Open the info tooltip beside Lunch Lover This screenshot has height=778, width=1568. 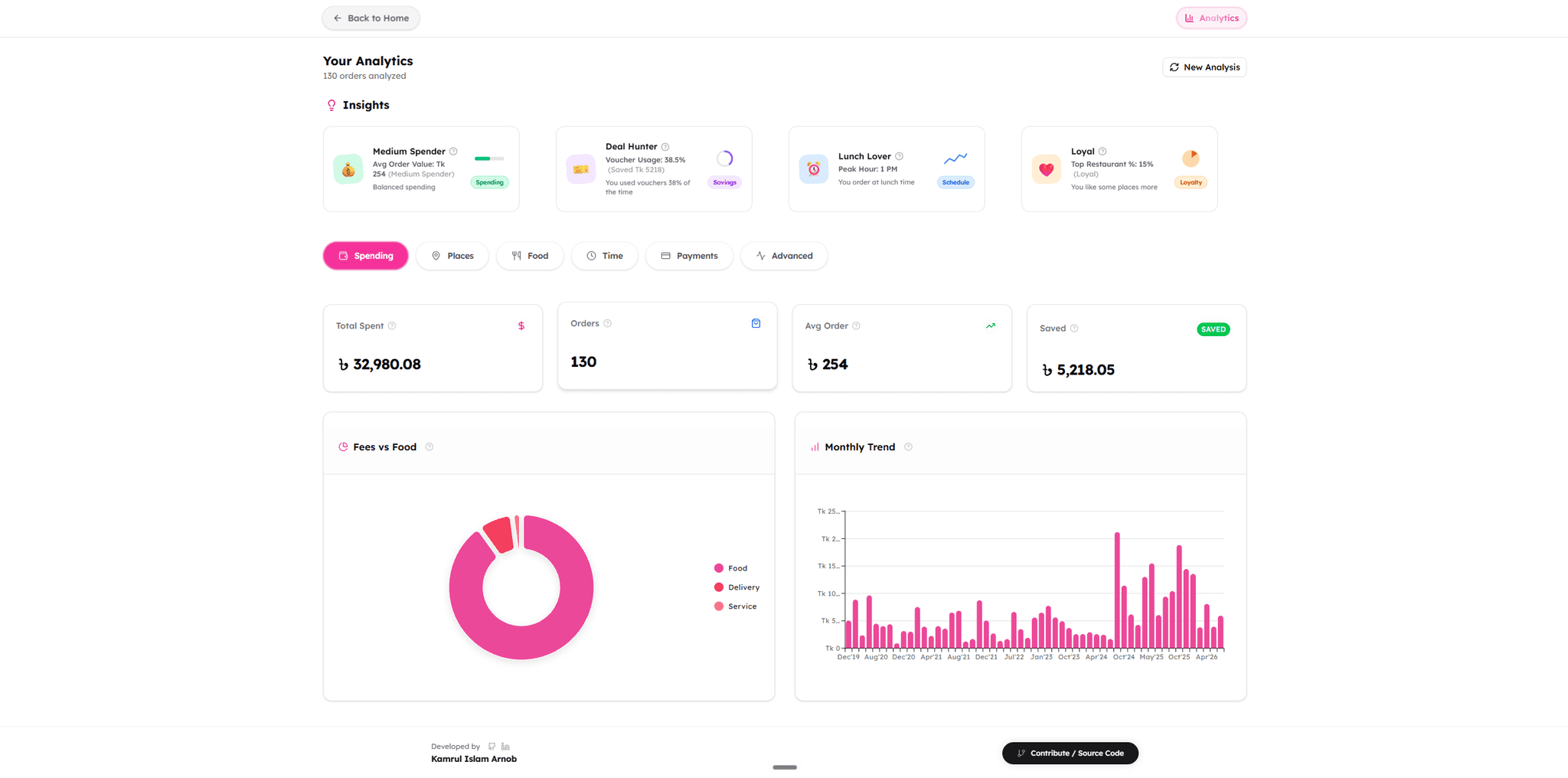(900, 156)
